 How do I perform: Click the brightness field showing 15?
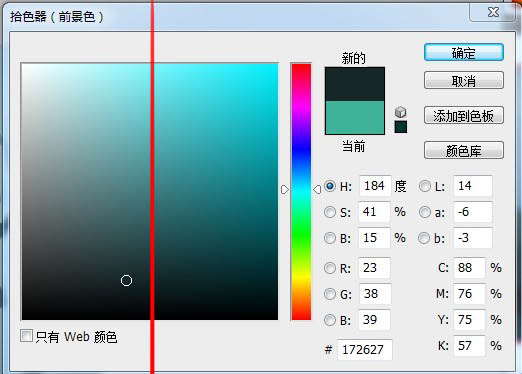coord(374,238)
